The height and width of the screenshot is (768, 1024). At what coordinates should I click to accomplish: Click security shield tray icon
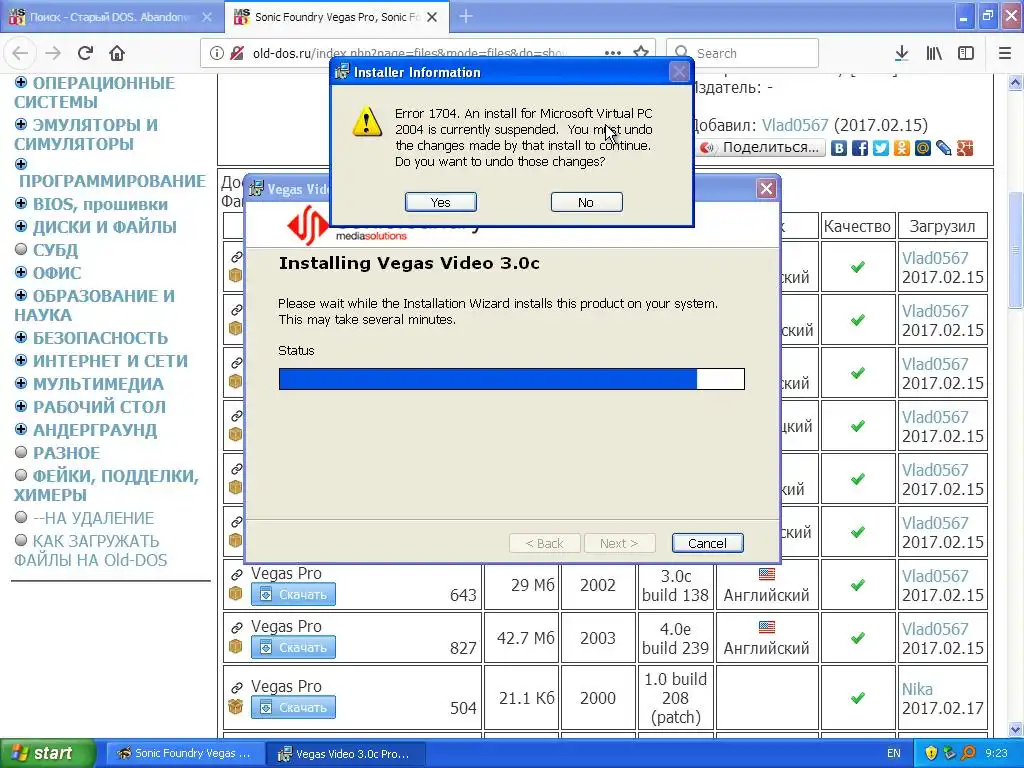point(931,753)
